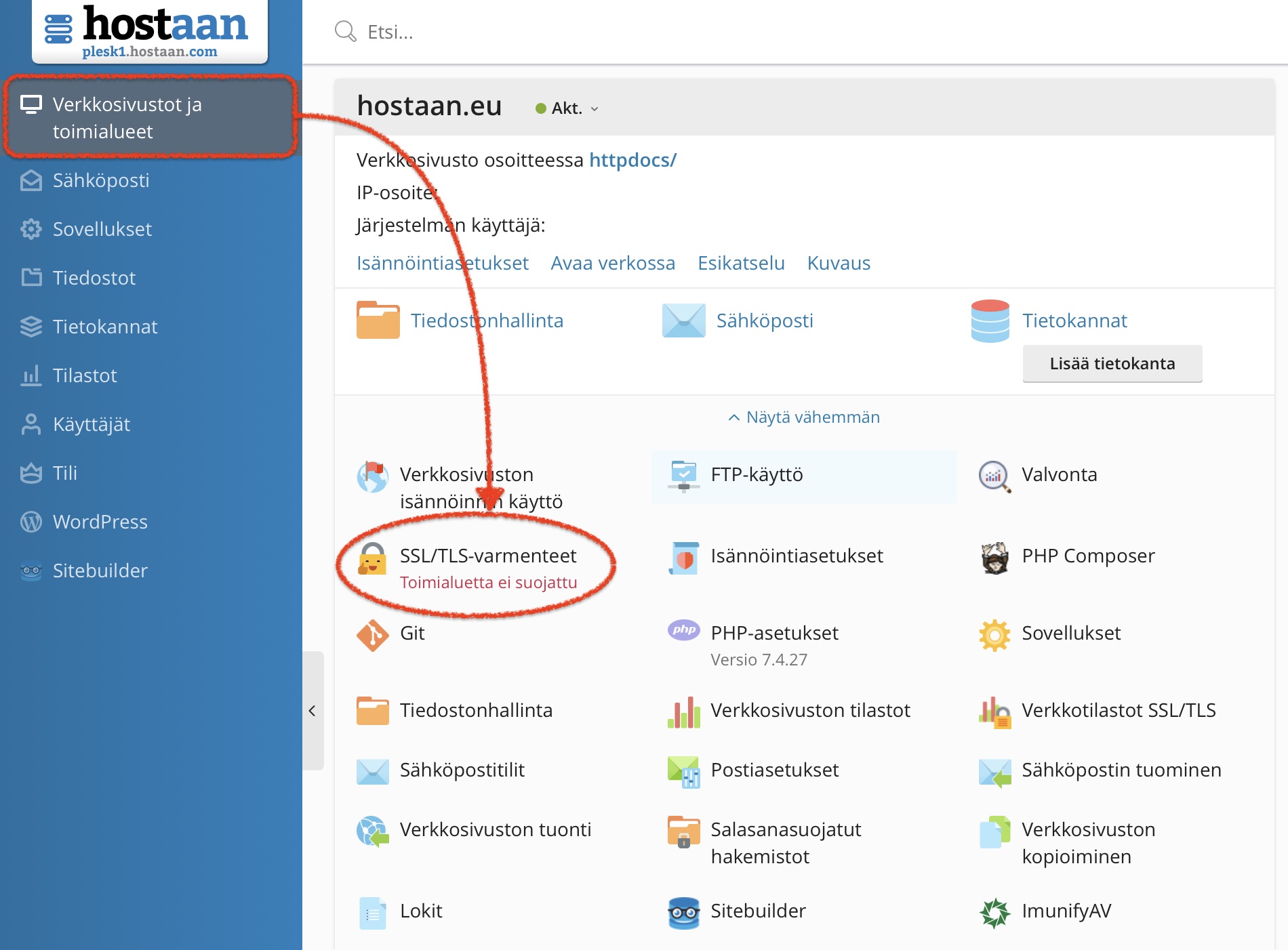Collapse the sidebar with the arrow handle
Screen dimensions: 1288x950
tap(313, 711)
